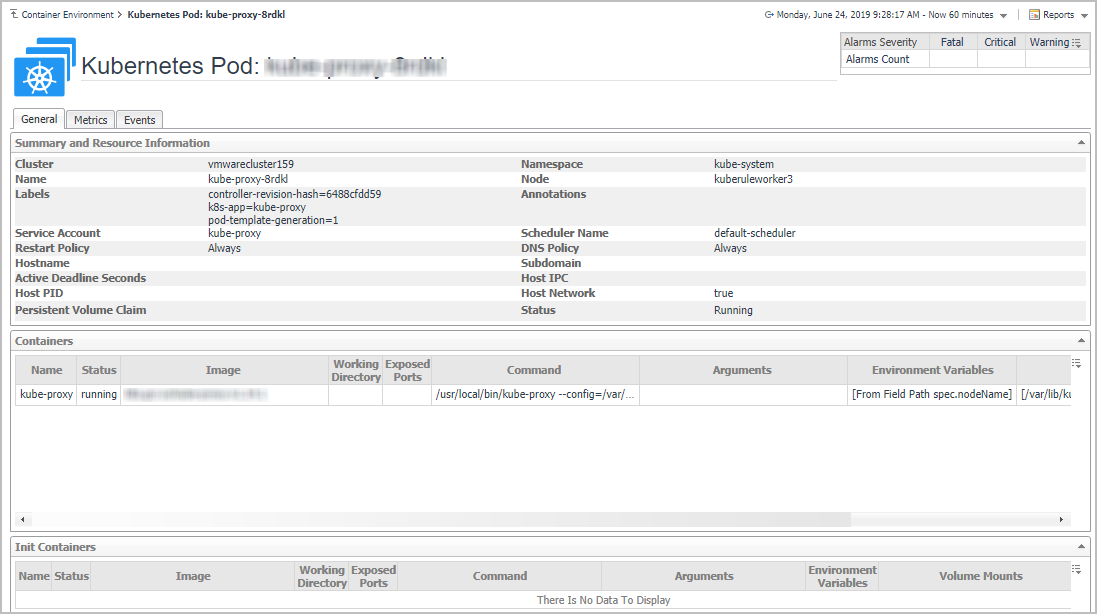Viewport: 1097px width, 614px height.
Task: Click the Reports menu button
Action: 1059,15
